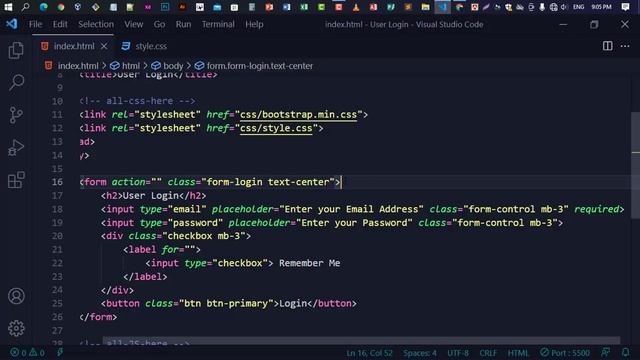Open the Explorer view in the activity bar

(16, 51)
